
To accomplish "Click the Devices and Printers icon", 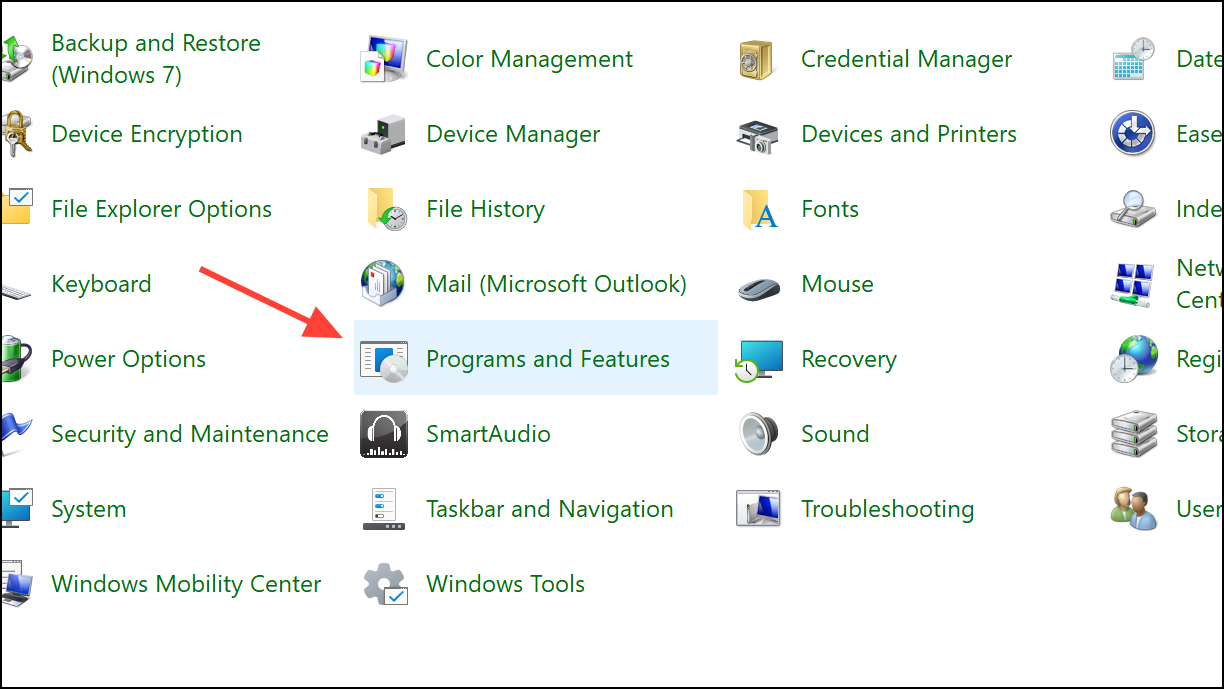I will tap(759, 134).
